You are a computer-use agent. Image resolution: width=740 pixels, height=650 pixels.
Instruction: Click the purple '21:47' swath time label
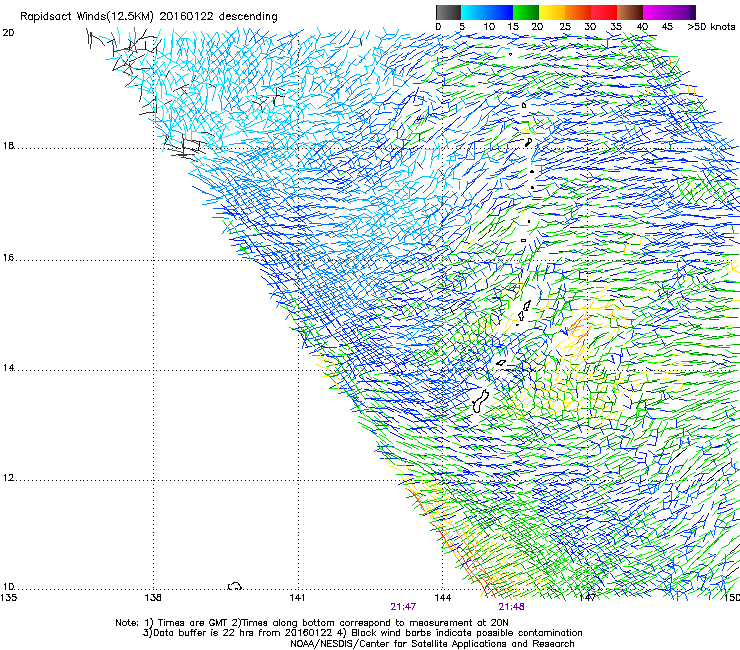click(403, 607)
